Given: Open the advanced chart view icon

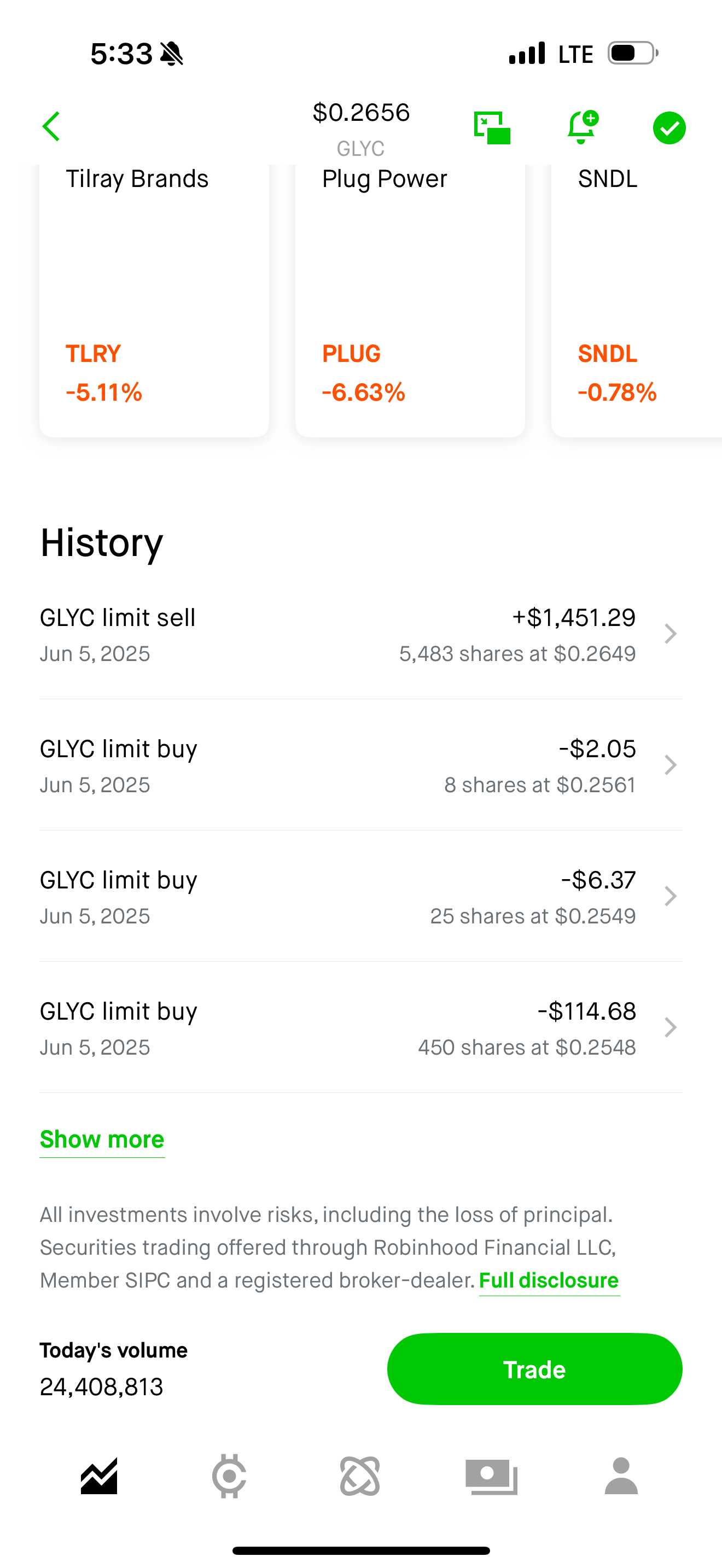Looking at the screenshot, I should click(x=492, y=127).
